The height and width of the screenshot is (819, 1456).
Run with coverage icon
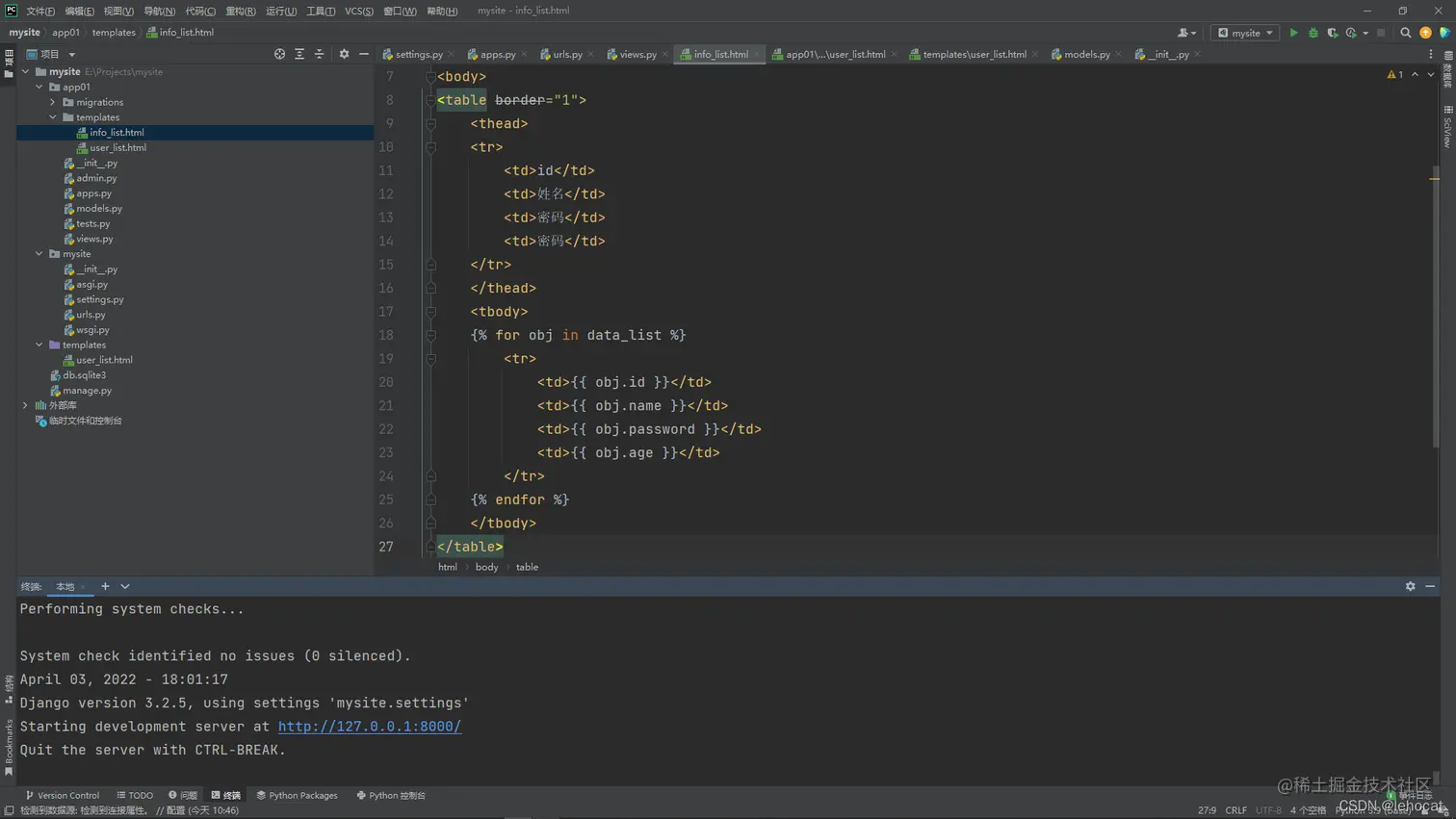click(x=1333, y=33)
